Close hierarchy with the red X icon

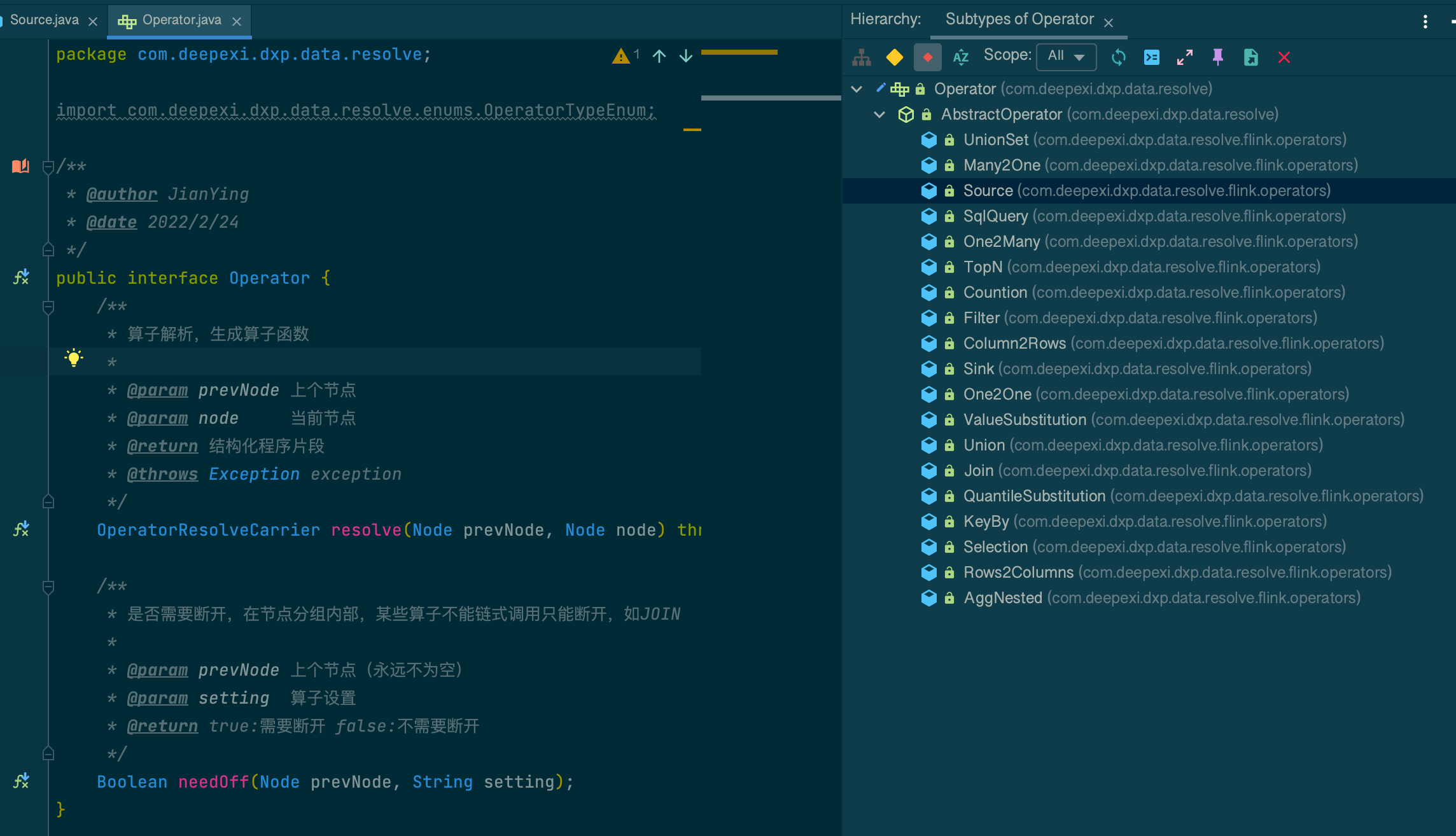coord(1284,57)
